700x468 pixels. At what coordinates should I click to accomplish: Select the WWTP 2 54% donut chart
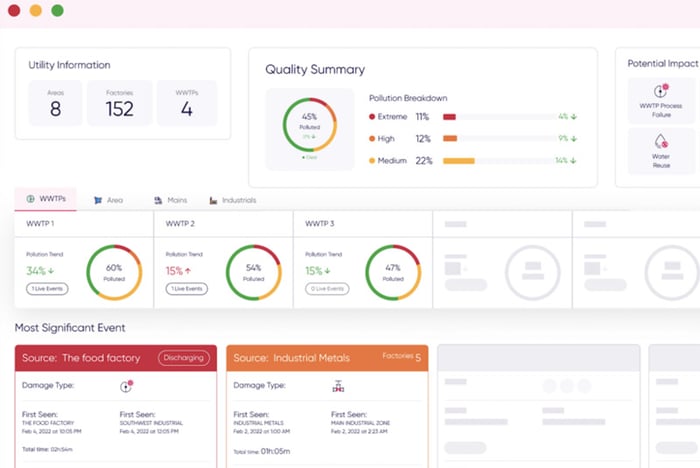point(254,272)
